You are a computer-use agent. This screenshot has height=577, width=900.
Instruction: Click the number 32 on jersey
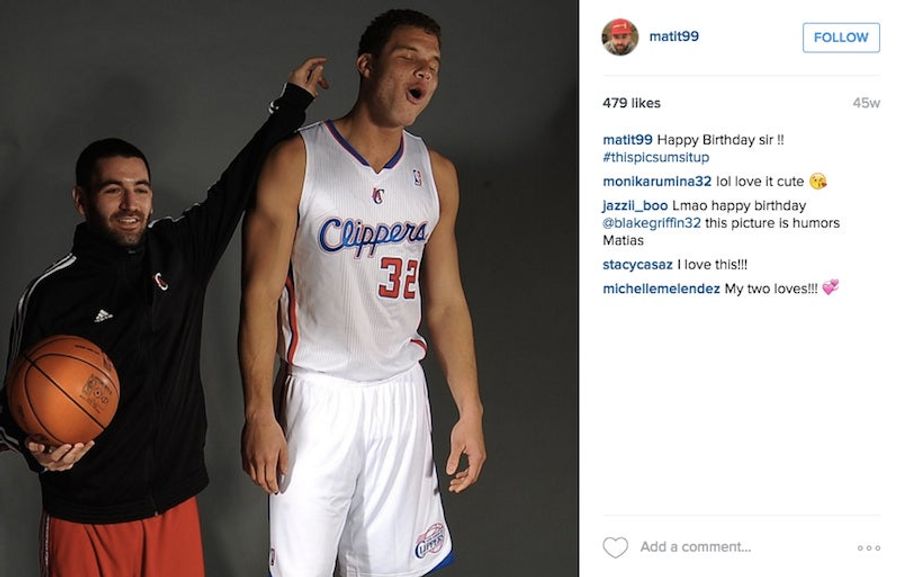(399, 278)
